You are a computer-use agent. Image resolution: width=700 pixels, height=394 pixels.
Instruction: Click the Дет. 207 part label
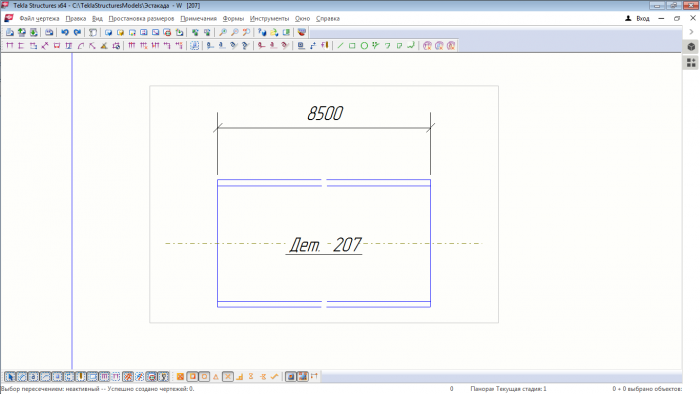pos(325,245)
